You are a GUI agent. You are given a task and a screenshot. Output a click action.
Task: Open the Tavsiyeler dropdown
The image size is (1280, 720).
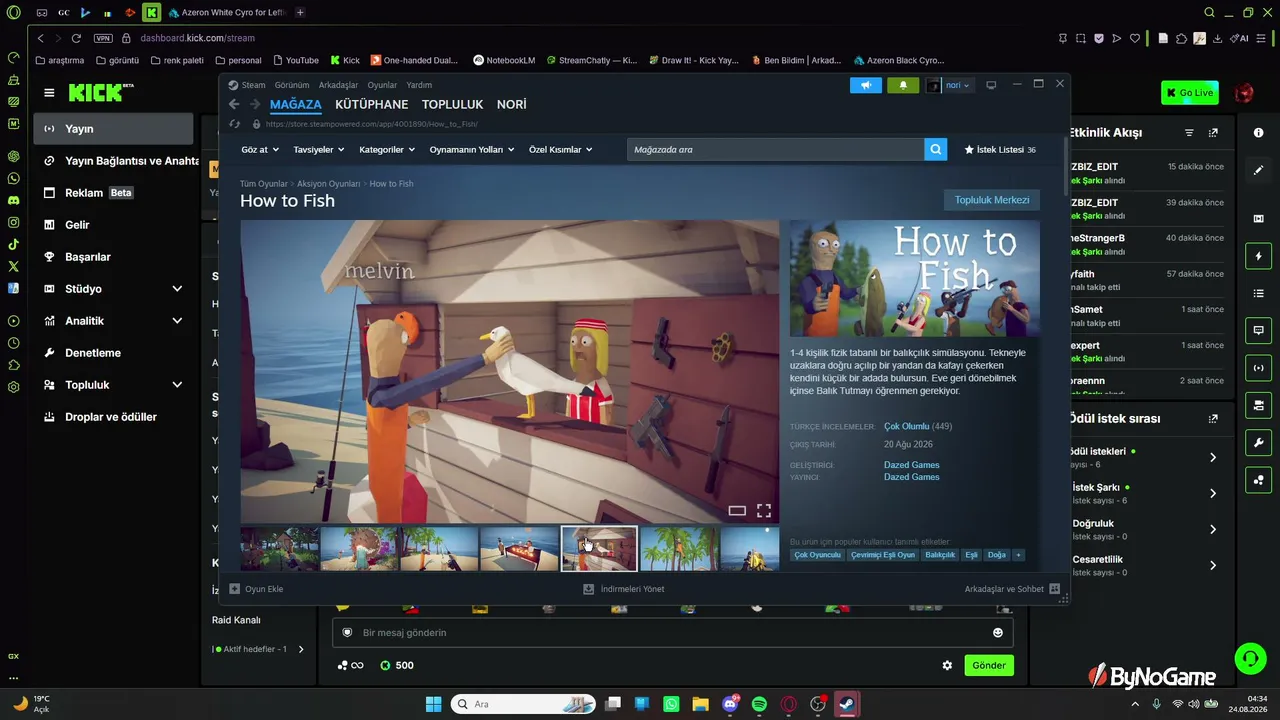[319, 149]
